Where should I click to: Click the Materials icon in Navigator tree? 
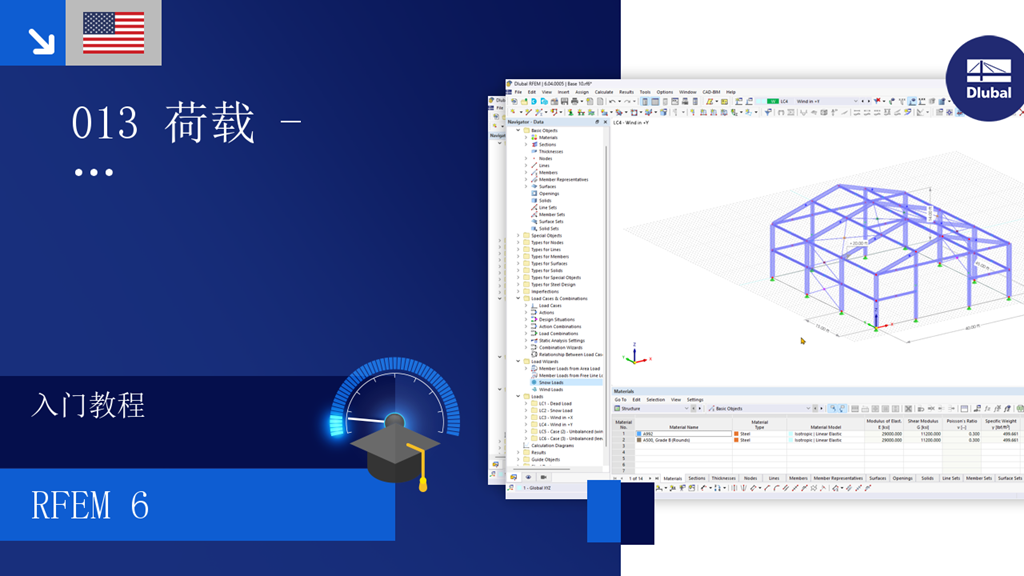point(534,137)
